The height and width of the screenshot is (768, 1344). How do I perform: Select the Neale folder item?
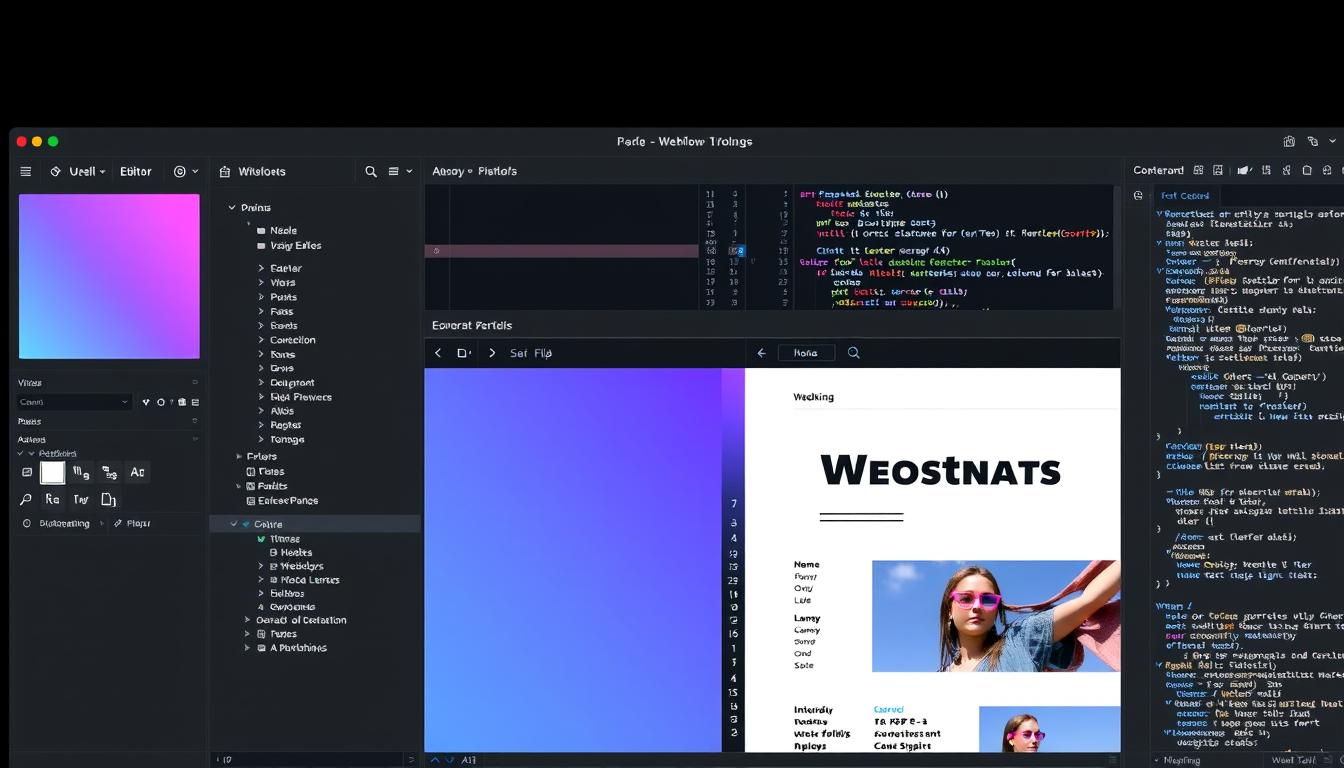coord(277,231)
